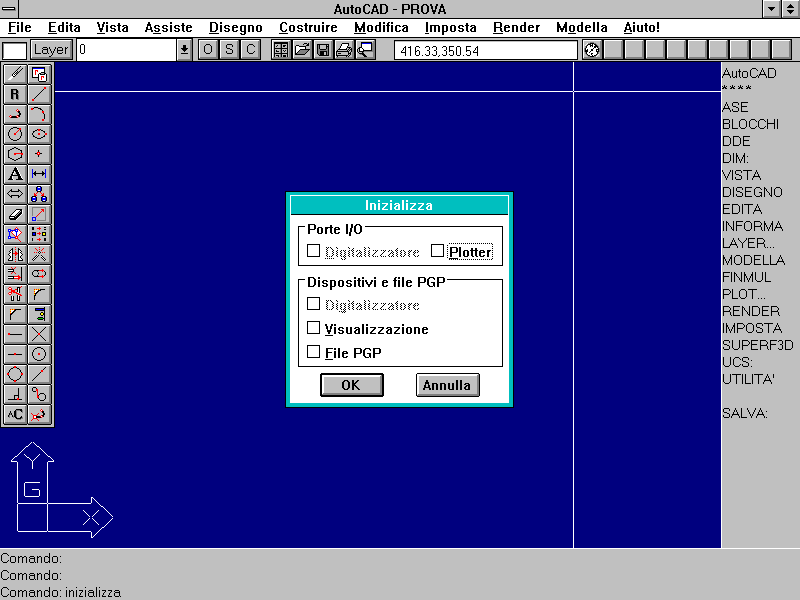
Task: Select the Center object snap
Action: pyautogui.click(x=39, y=354)
